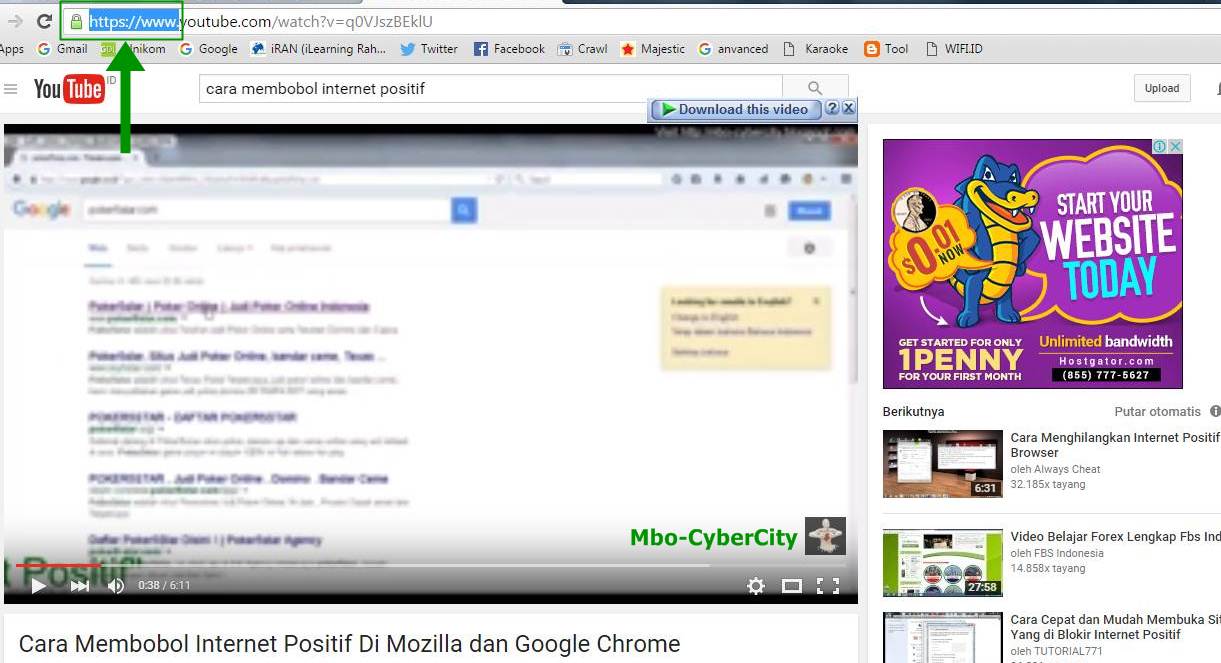Open TUTORIAL771 channel
The image size is (1221, 663).
pyautogui.click(x=1056, y=650)
